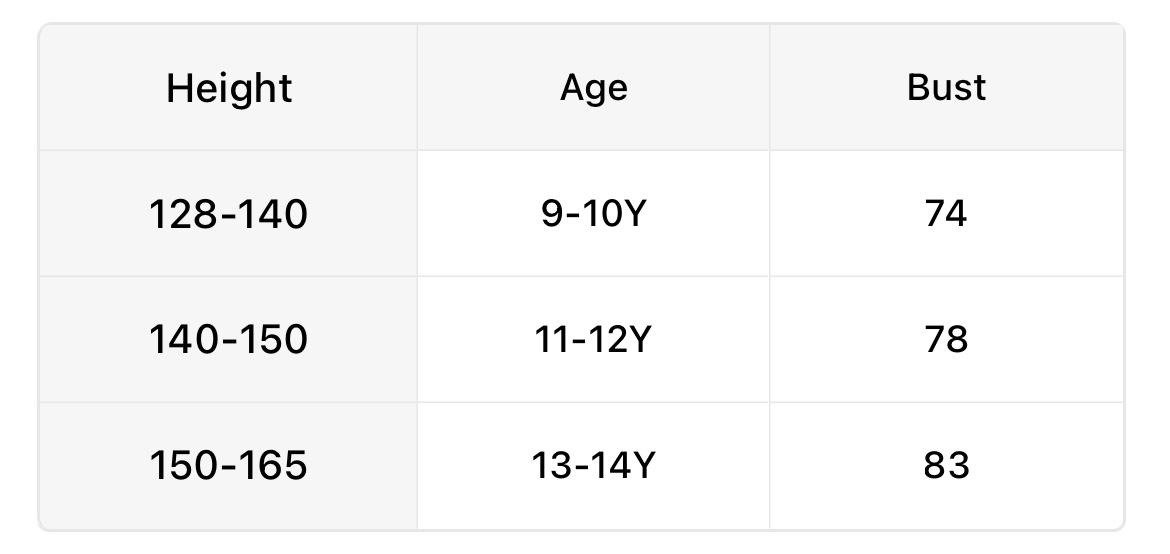This screenshot has width=1170, height=554.
Task: Select the bust value 78
Action: click(946, 340)
